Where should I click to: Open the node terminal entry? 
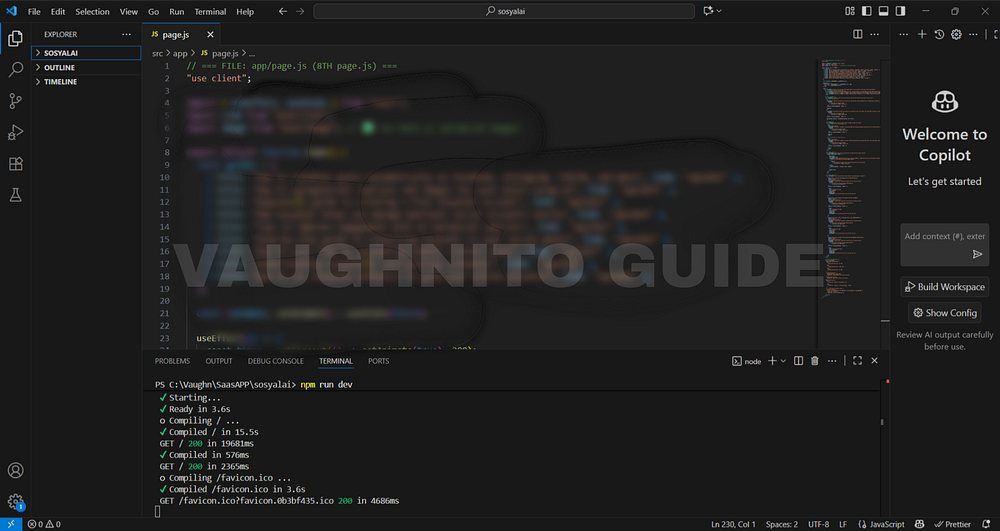point(746,361)
